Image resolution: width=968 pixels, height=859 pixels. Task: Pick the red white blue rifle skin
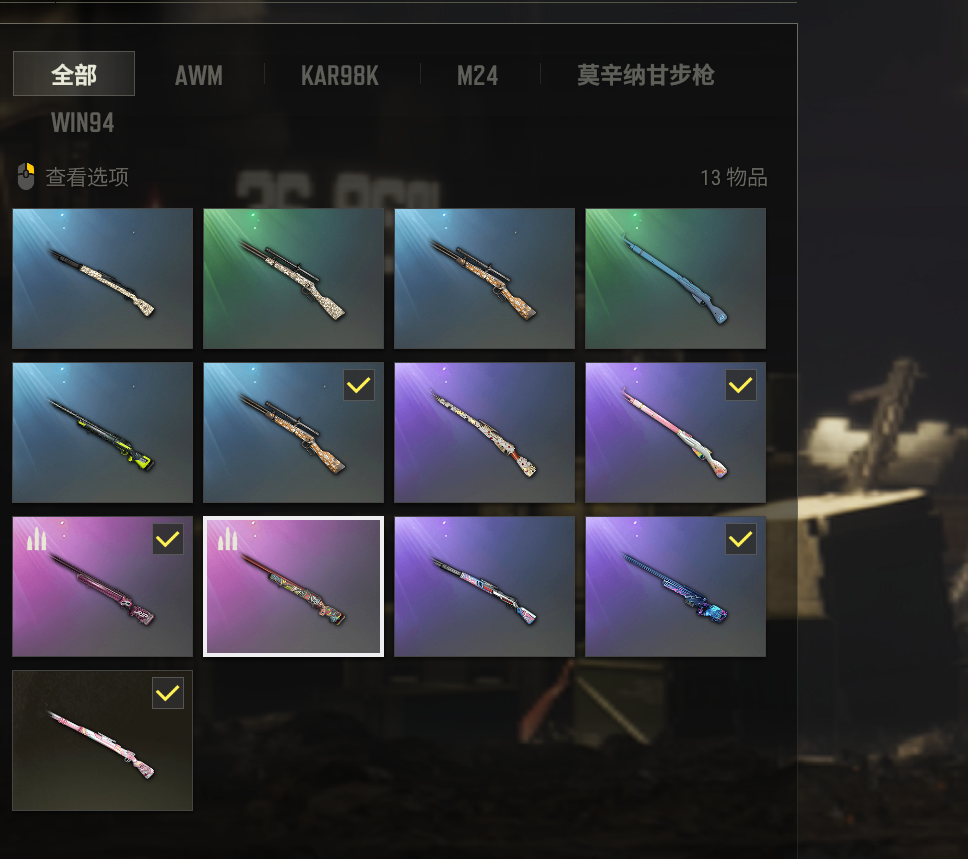(484, 587)
